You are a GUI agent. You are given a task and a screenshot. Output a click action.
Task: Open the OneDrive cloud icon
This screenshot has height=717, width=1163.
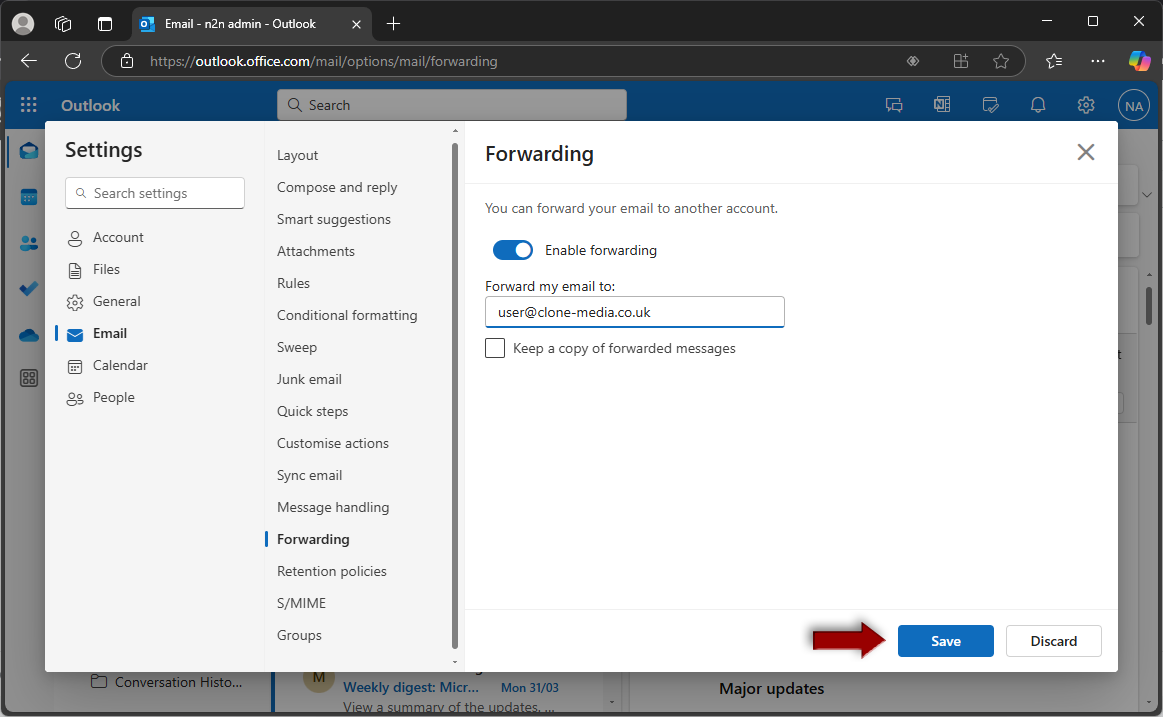coord(29,335)
